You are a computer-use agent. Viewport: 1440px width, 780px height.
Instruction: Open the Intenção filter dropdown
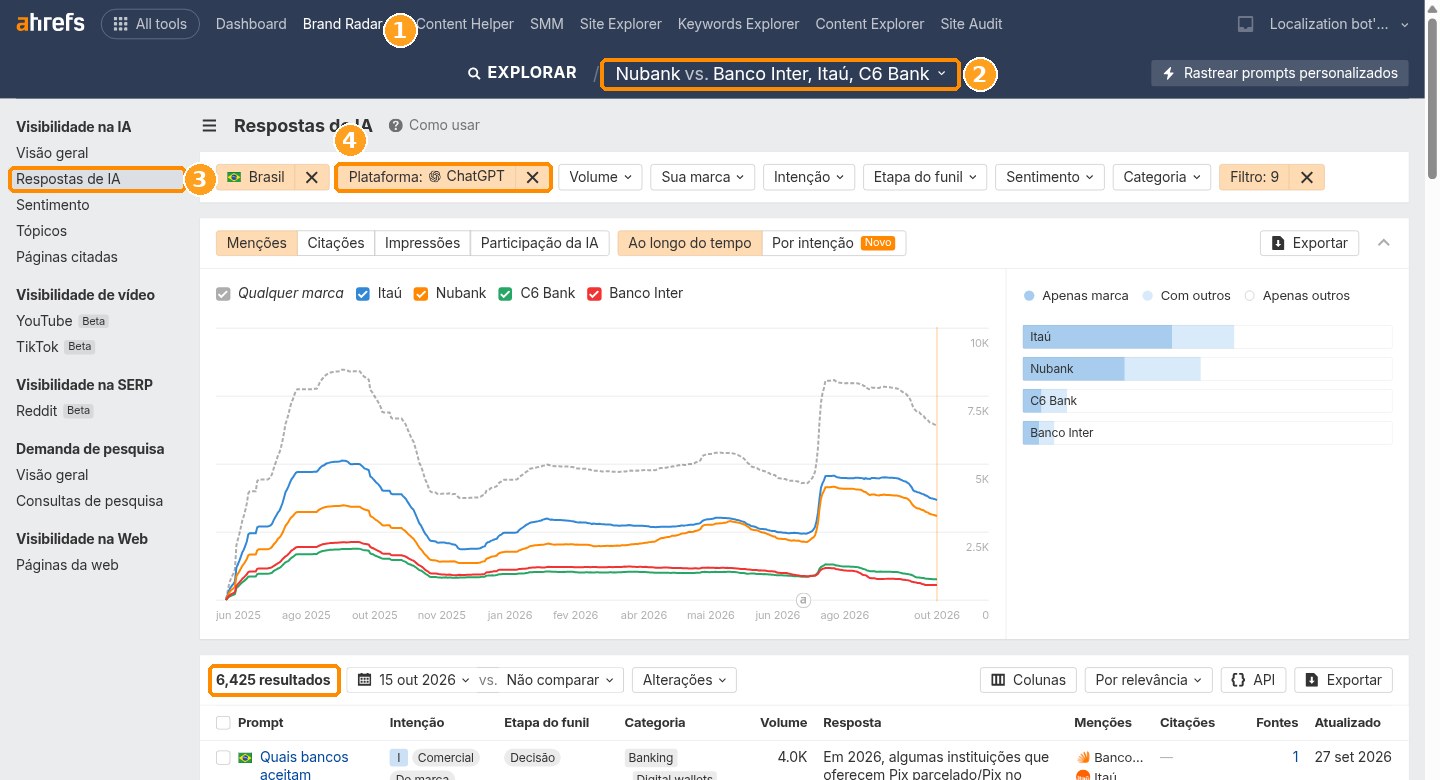[809, 177]
